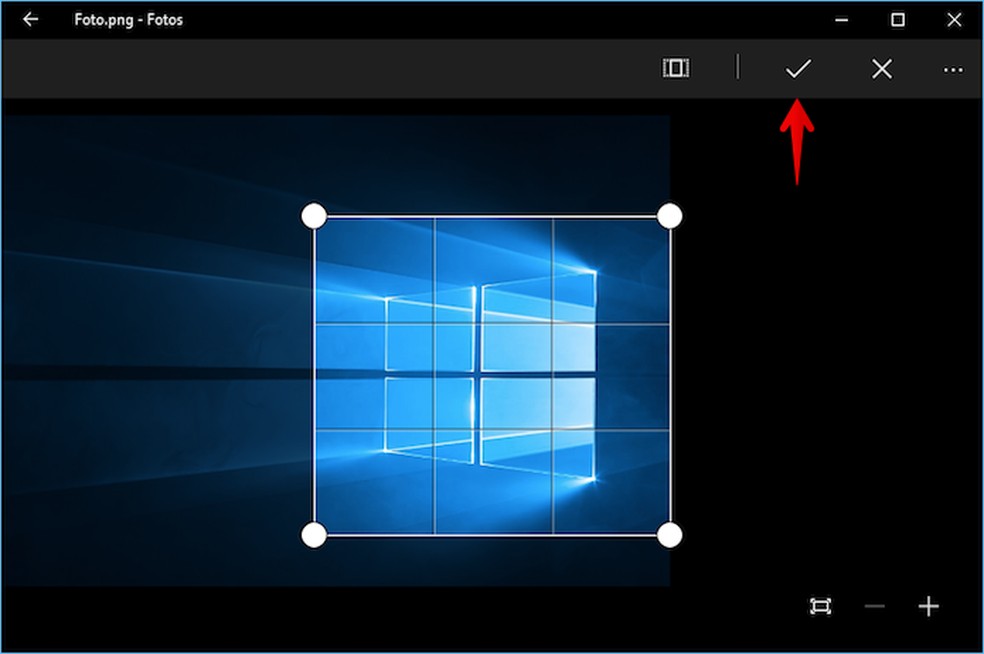Minimize the Fotos window
This screenshot has height=654, width=984.
[x=842, y=20]
